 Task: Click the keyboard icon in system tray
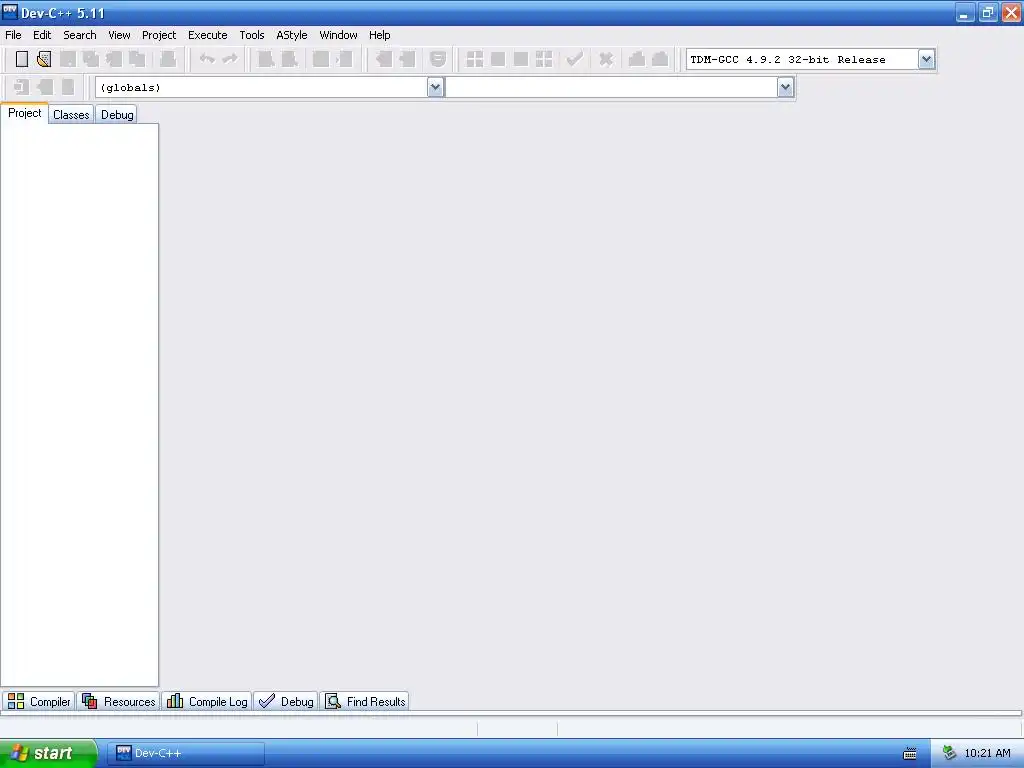click(x=910, y=754)
